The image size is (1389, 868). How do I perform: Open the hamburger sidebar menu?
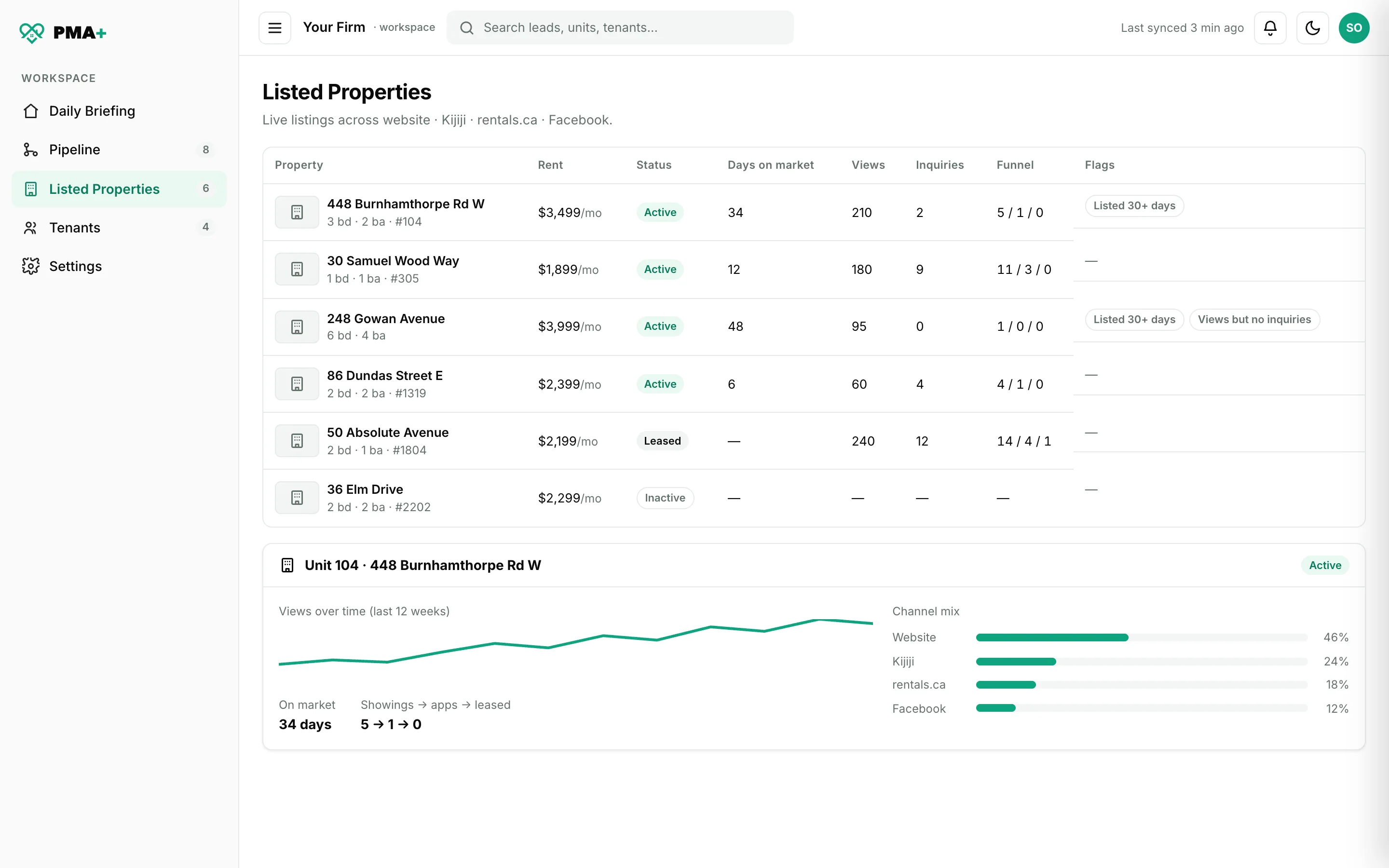275,27
